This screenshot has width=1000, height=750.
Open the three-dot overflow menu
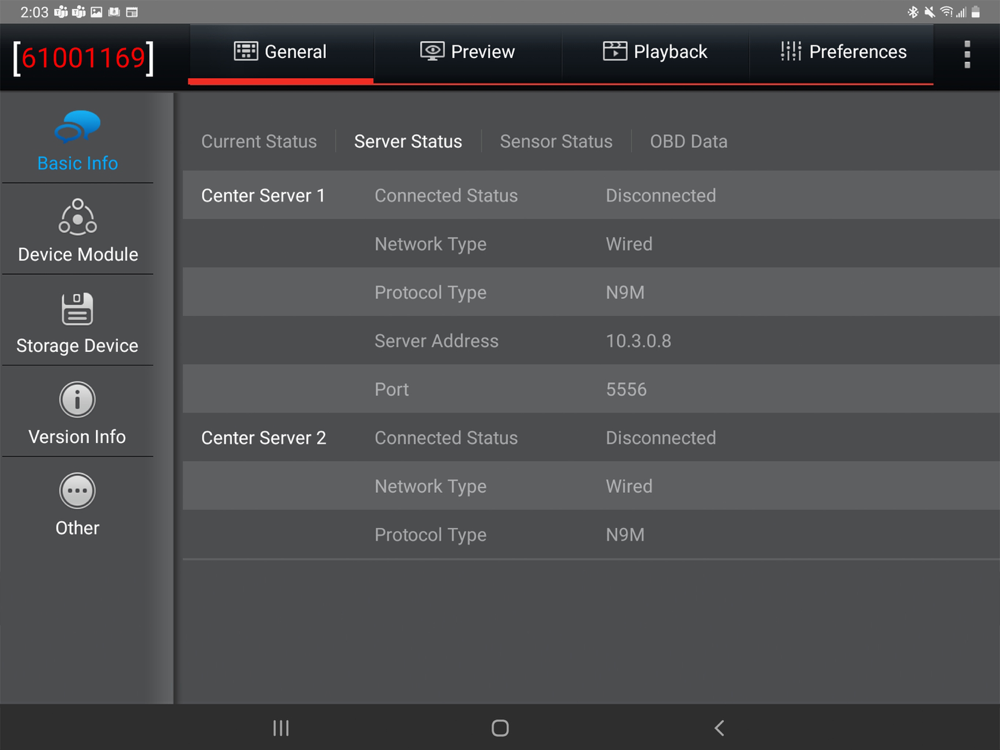[966, 54]
